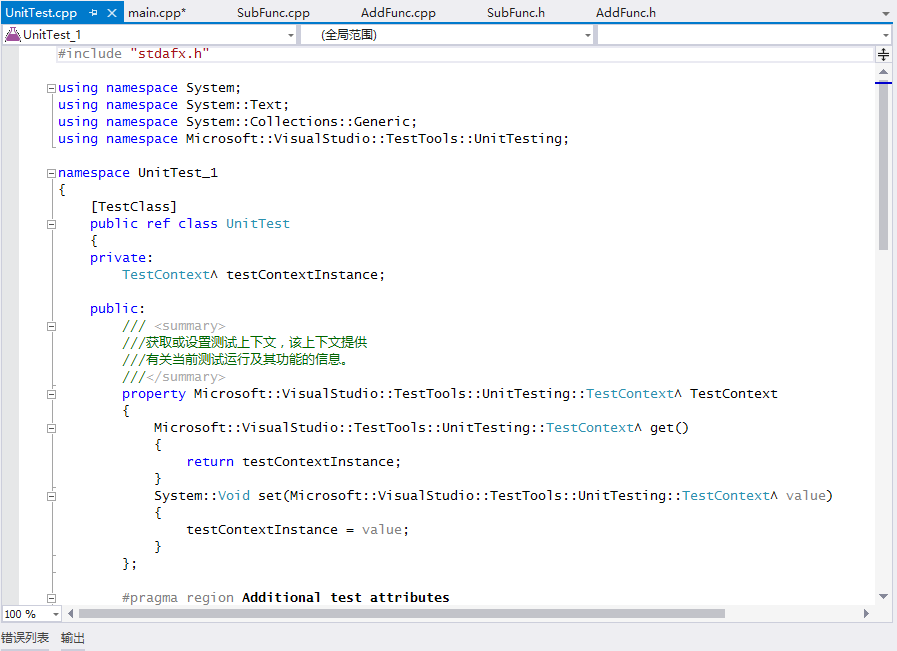Image resolution: width=897 pixels, height=651 pixels.
Task: Collapse the get() accessor block
Action: click(51, 428)
